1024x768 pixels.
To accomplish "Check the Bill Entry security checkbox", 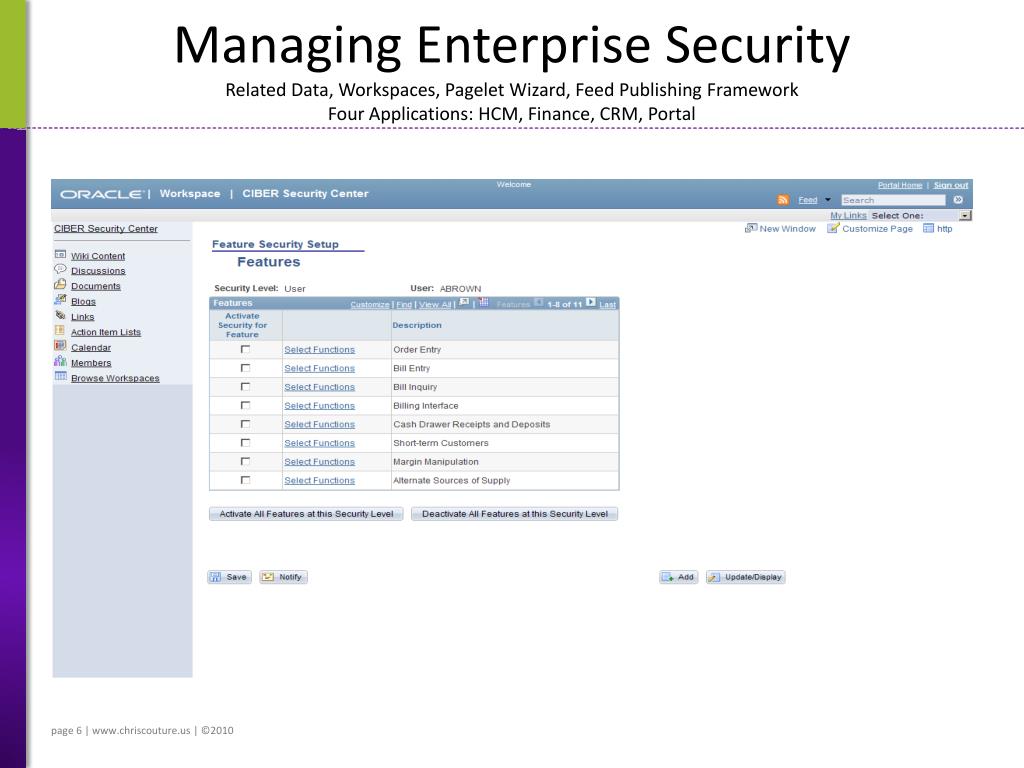I will 246,368.
